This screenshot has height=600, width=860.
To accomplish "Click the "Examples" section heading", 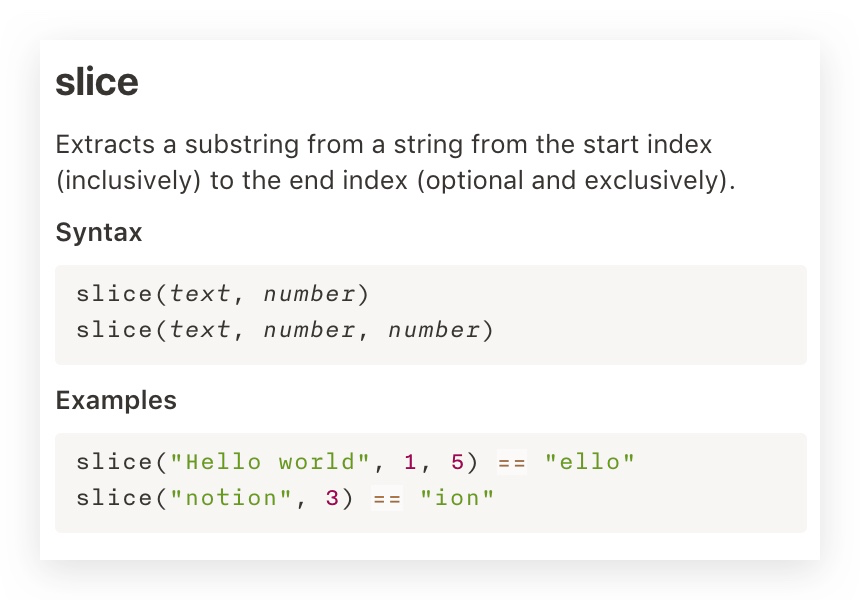I will tap(116, 400).
